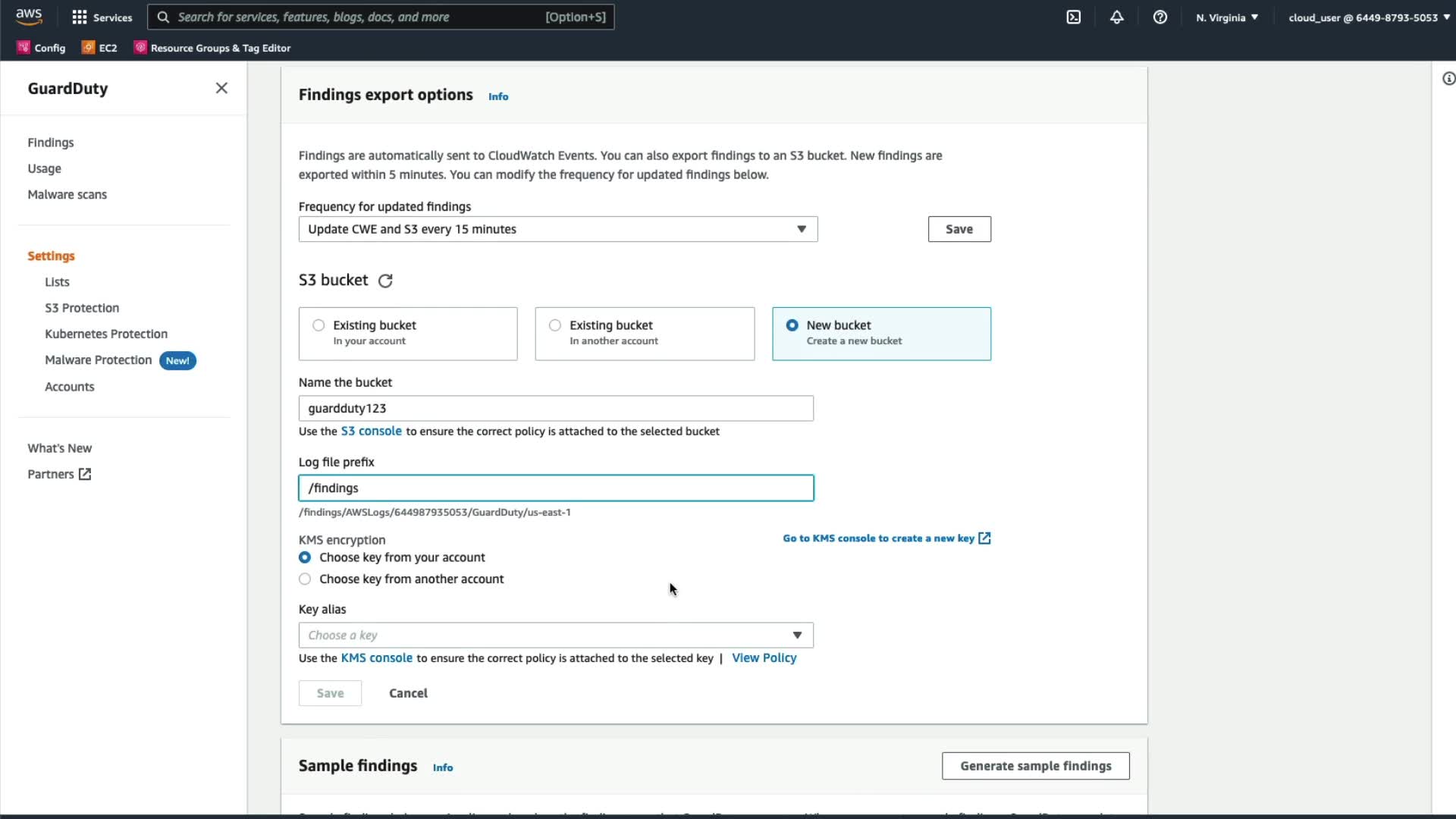Viewport: 1456px width, 819px height.
Task: Open the EC2 bookmark shortcut
Action: coord(99,48)
